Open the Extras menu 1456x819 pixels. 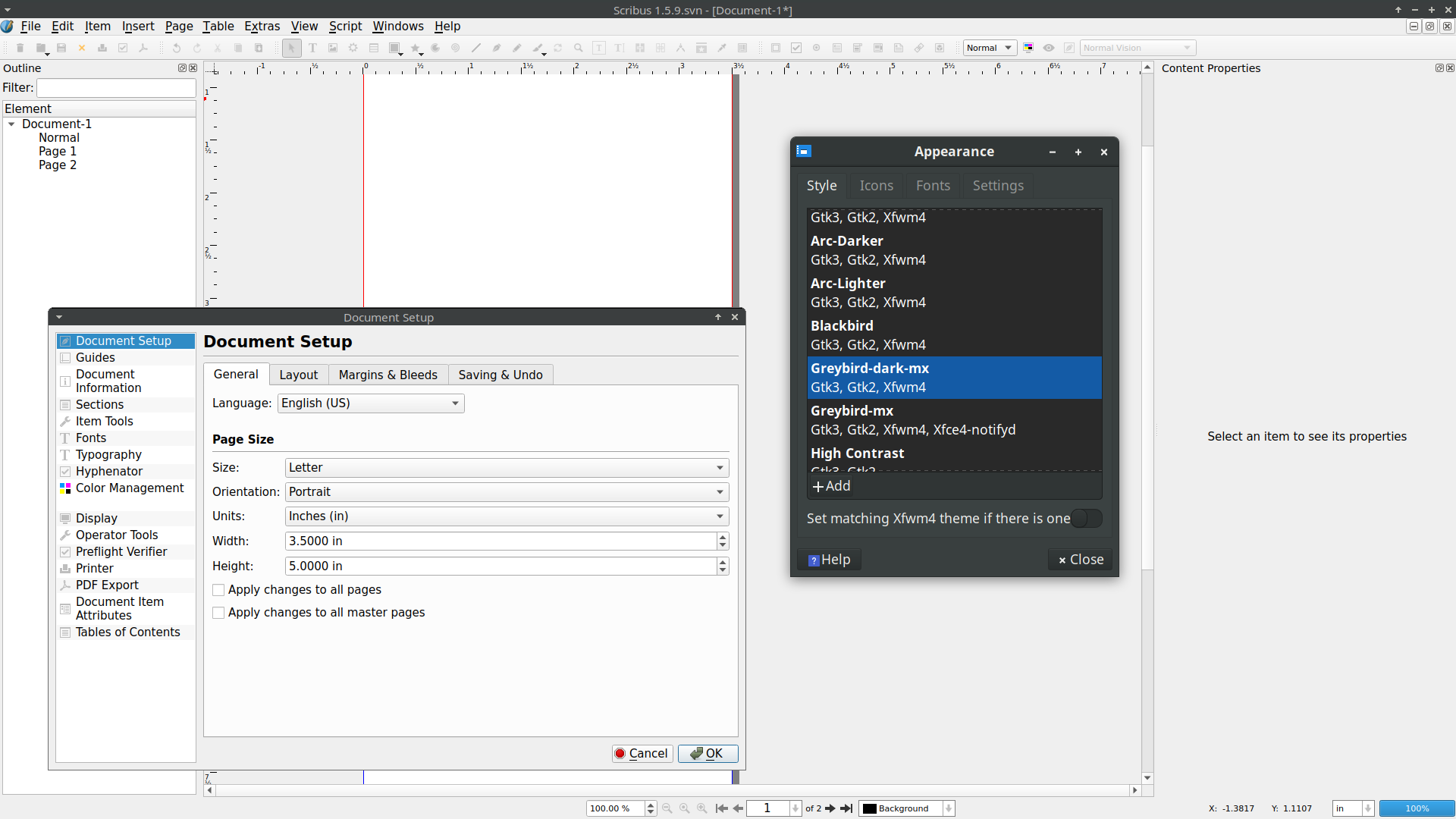[x=262, y=26]
